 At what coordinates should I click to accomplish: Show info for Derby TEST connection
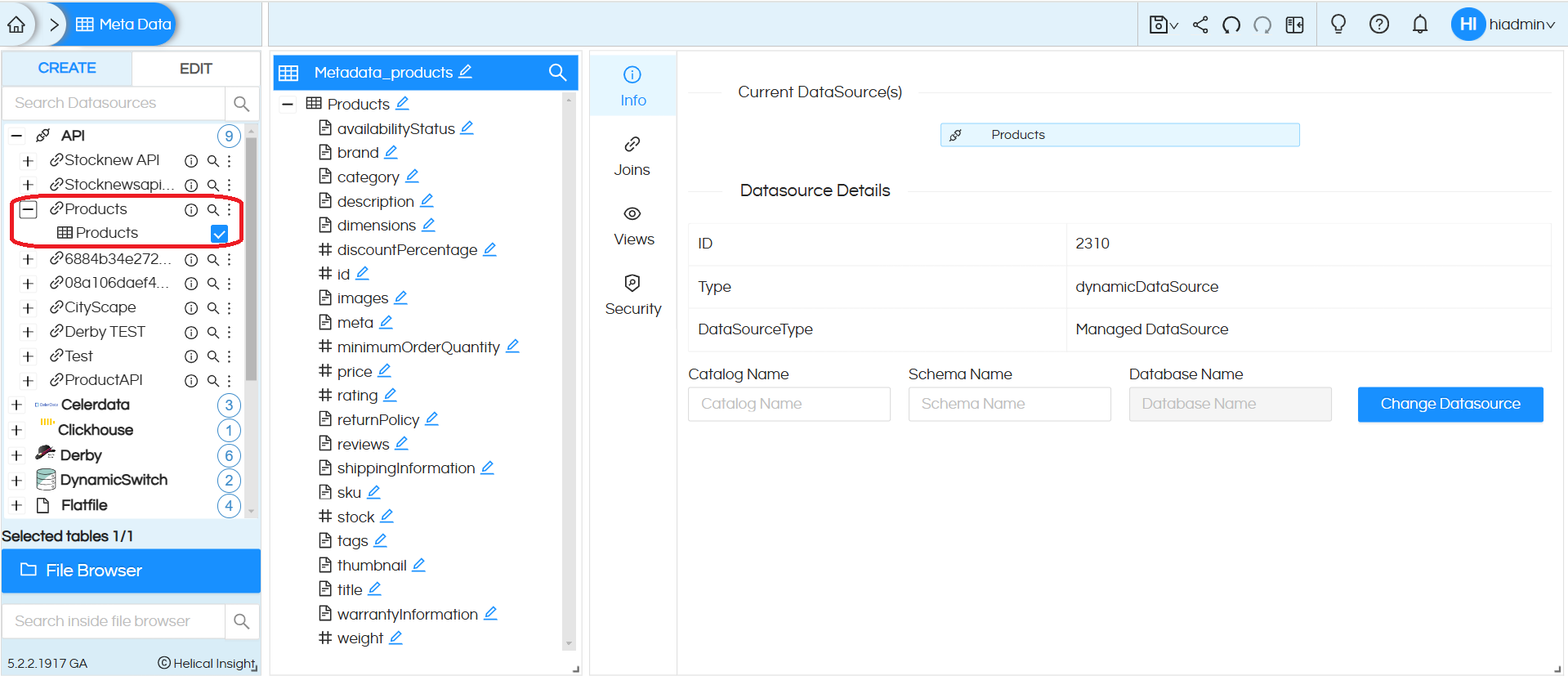point(191,333)
